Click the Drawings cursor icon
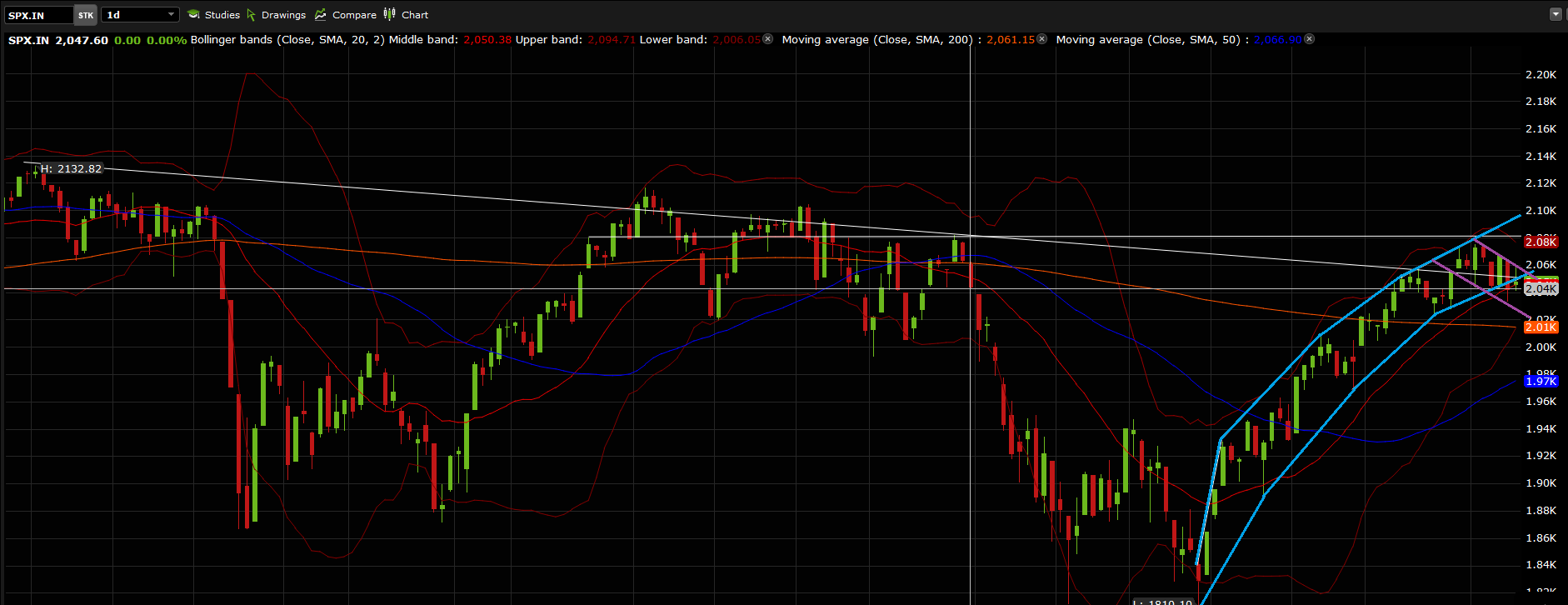 pos(251,15)
